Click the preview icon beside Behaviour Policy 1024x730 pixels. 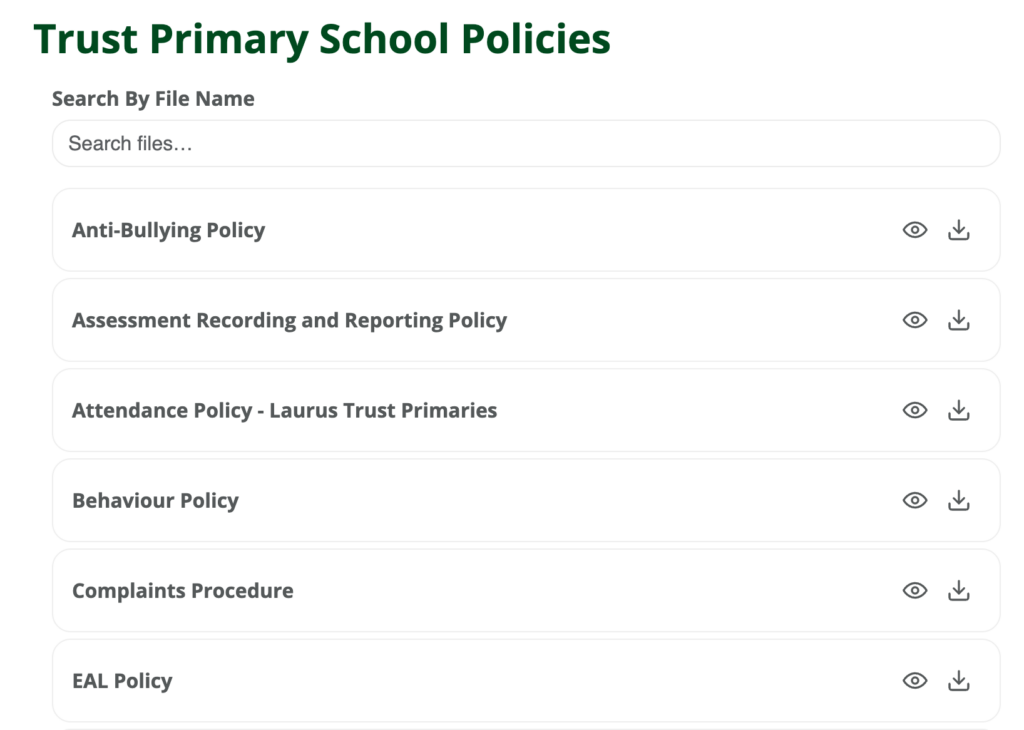point(916,500)
